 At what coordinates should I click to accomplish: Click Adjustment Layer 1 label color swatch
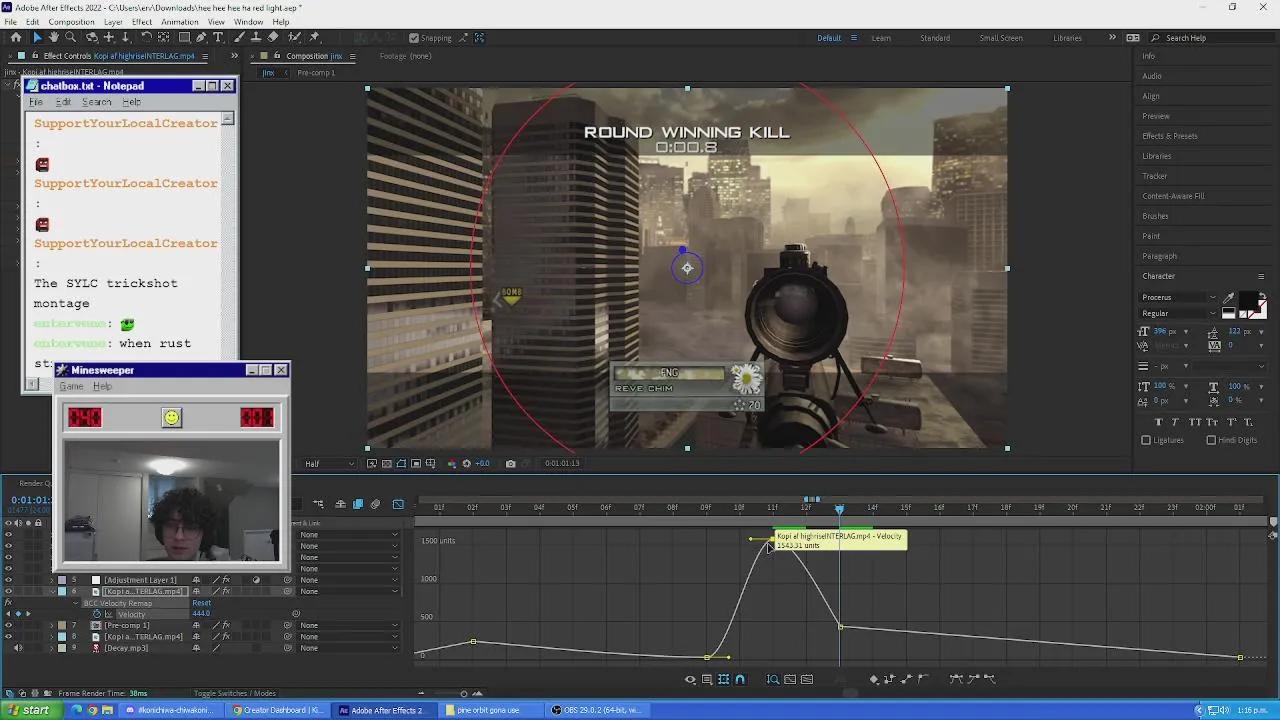click(x=62, y=580)
